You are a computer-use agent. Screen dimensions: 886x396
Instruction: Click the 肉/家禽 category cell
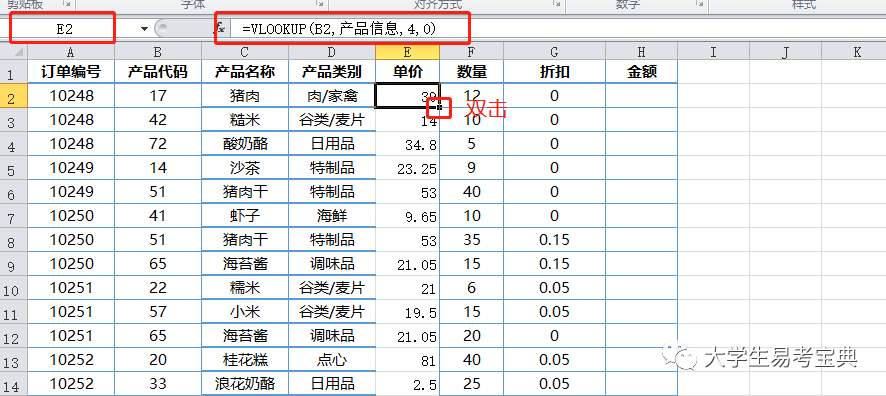pos(332,96)
